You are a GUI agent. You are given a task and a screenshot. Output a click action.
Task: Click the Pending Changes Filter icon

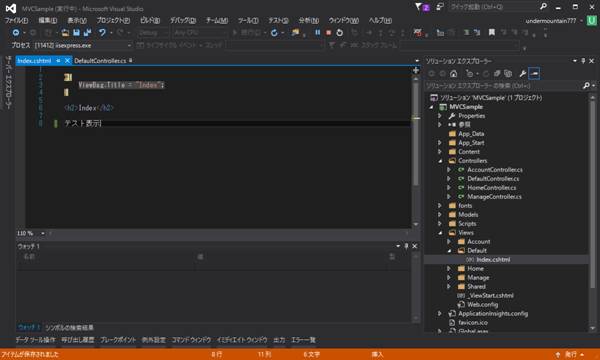click(x=470, y=73)
